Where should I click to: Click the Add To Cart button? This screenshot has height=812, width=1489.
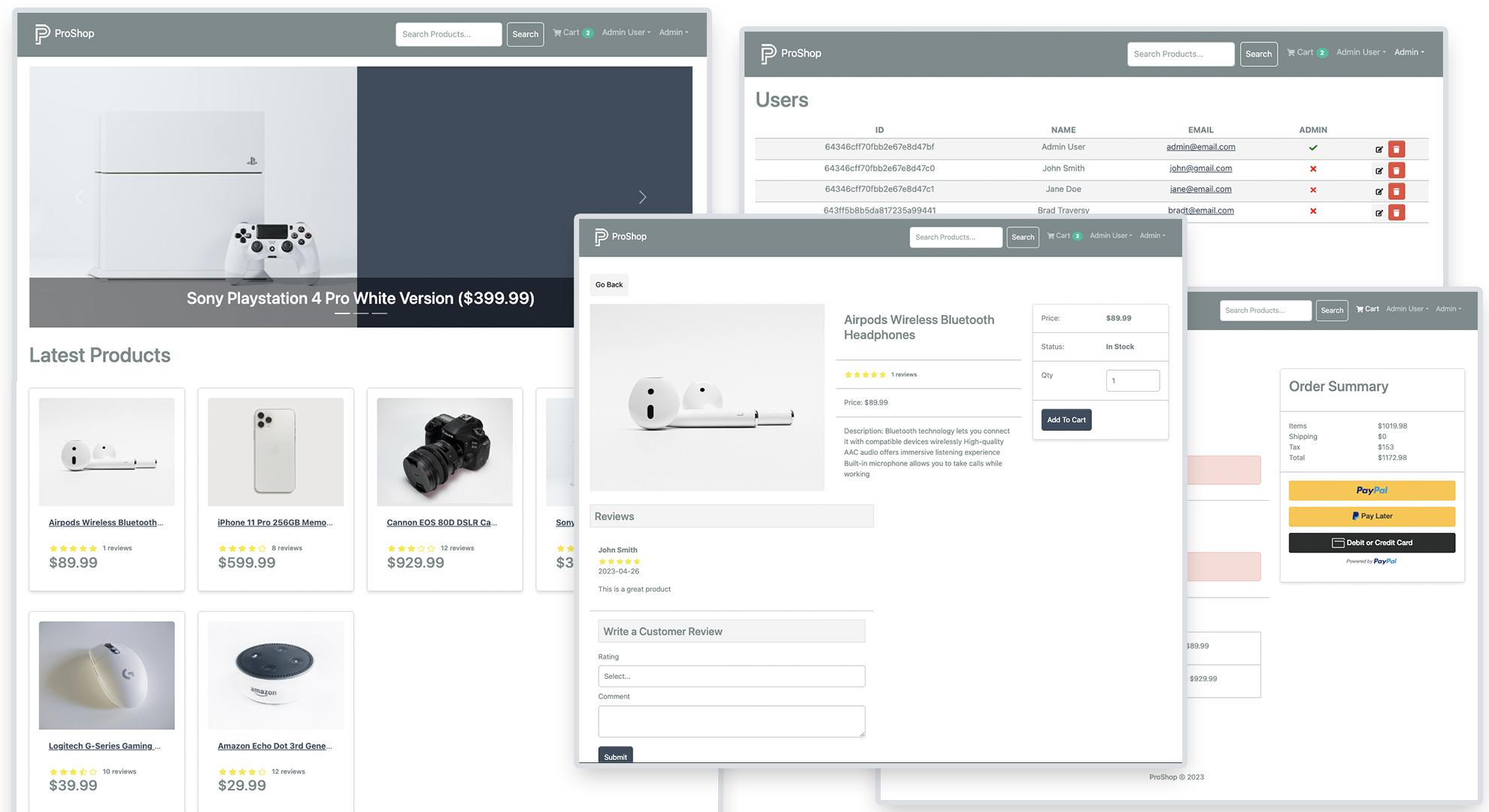(1066, 420)
